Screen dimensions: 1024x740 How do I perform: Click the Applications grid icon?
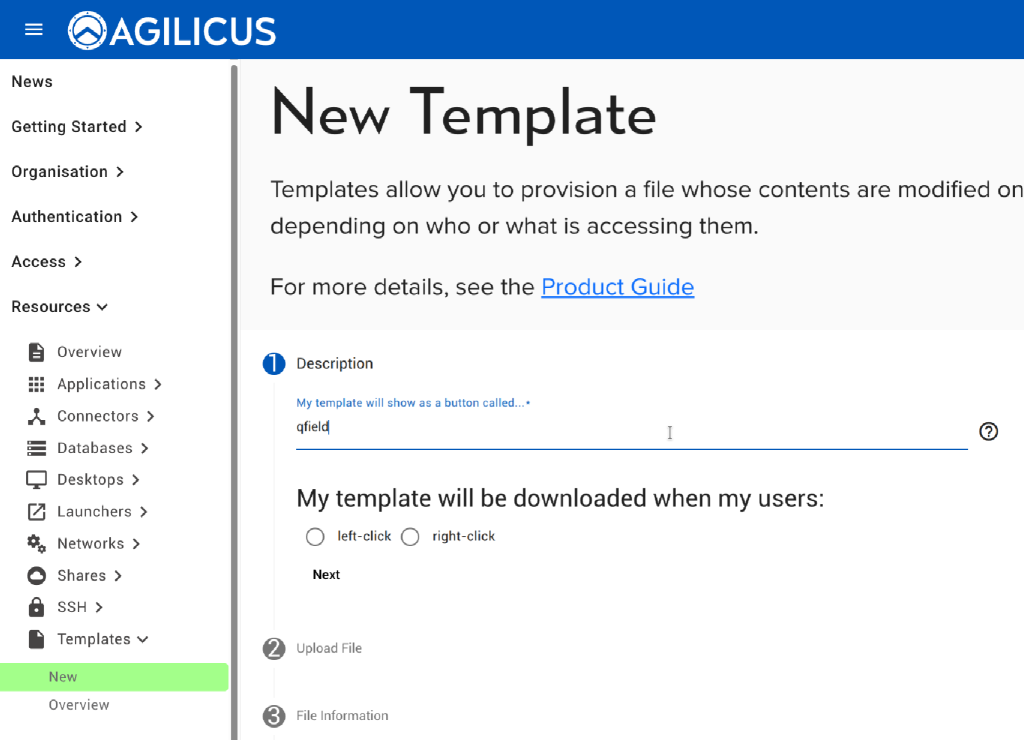[37, 384]
